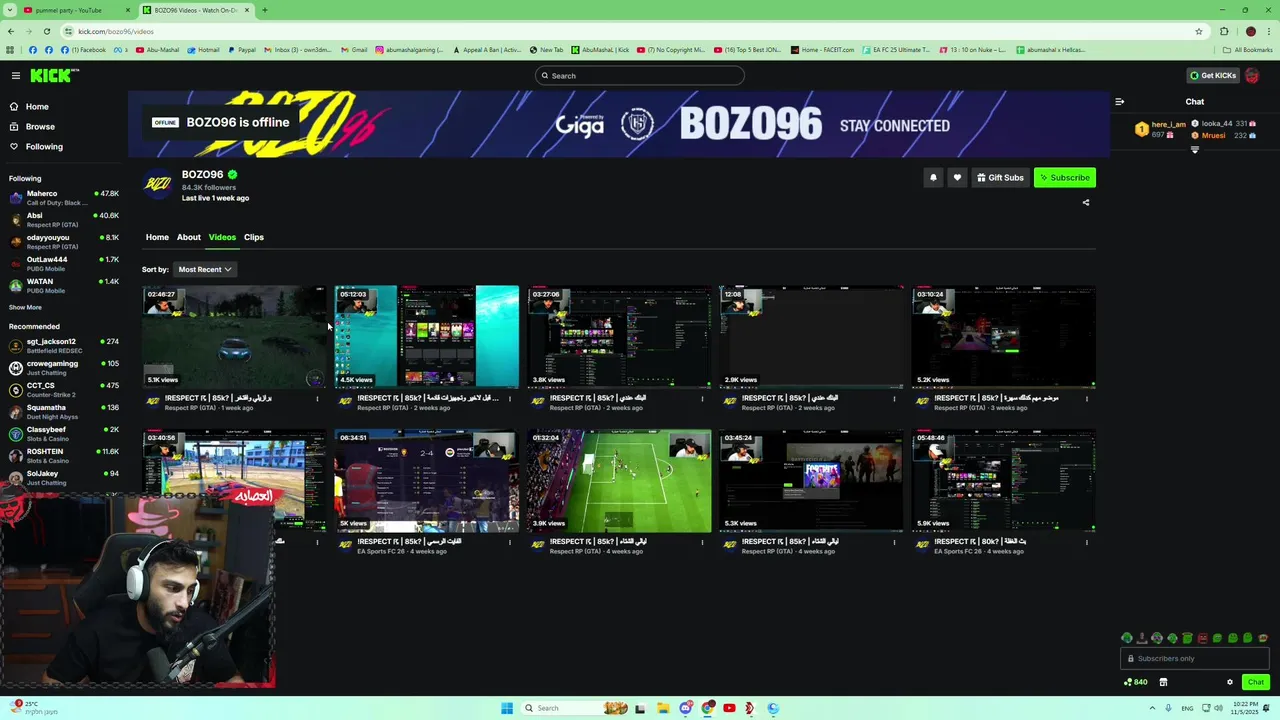
Task: Open Classybeef recommended channel
Action: pyautogui.click(x=64, y=434)
